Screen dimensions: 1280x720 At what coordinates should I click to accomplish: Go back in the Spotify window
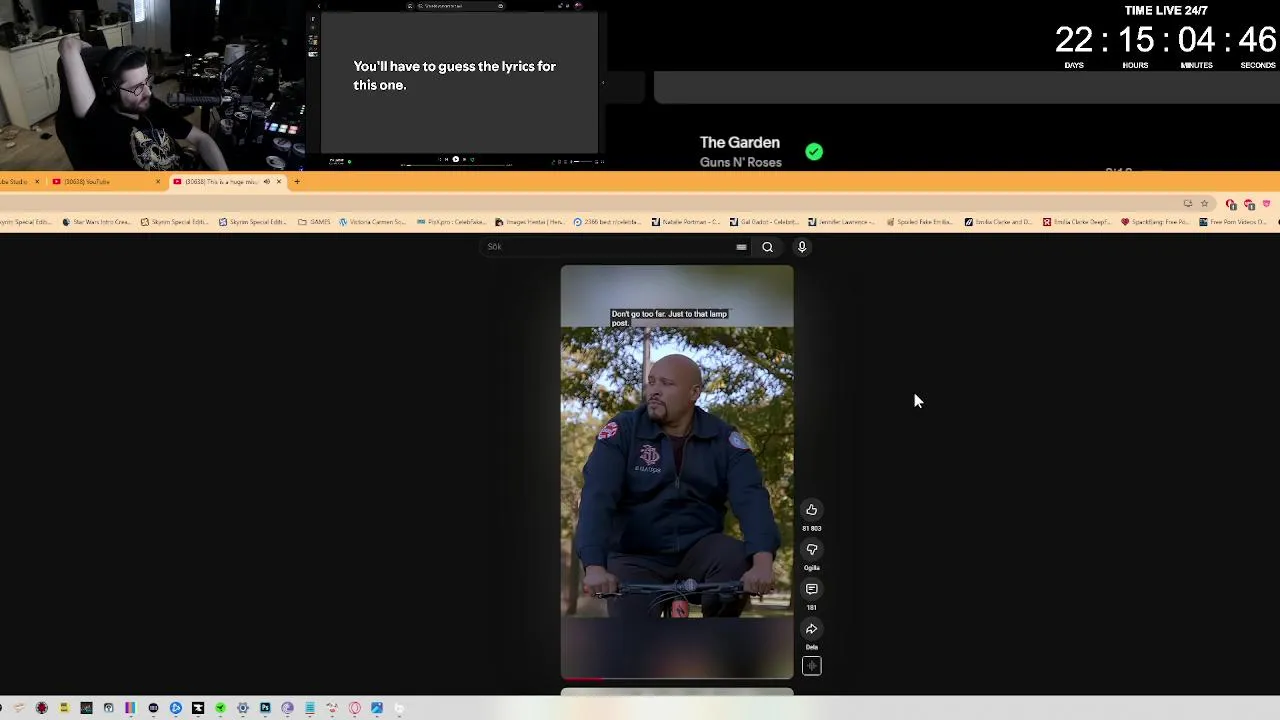(x=319, y=6)
